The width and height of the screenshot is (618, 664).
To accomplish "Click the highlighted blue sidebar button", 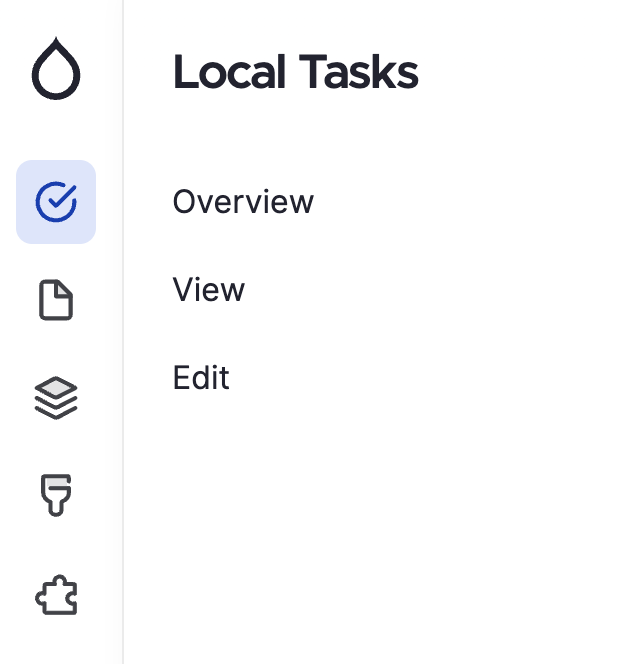I will tap(56, 202).
